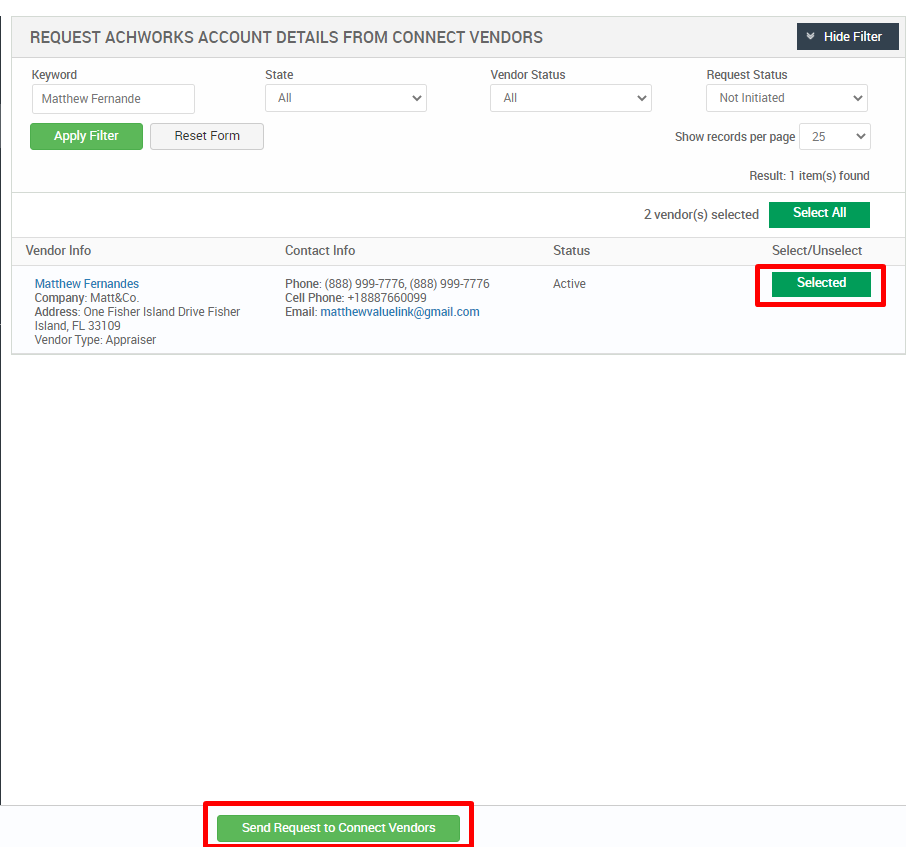This screenshot has height=847, width=906.
Task: Open the Request Status dropdown showing Not Initiated
Action: pos(786,98)
